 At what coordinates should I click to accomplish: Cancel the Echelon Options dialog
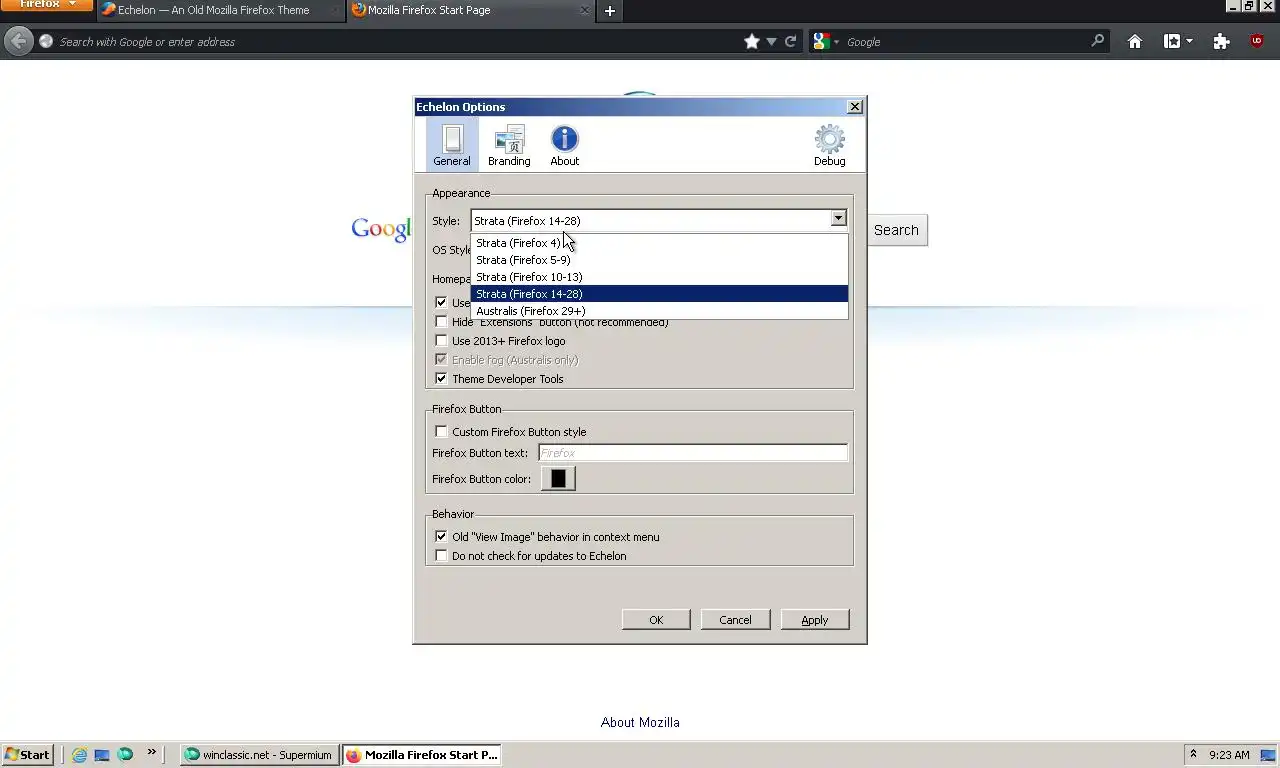tap(735, 620)
